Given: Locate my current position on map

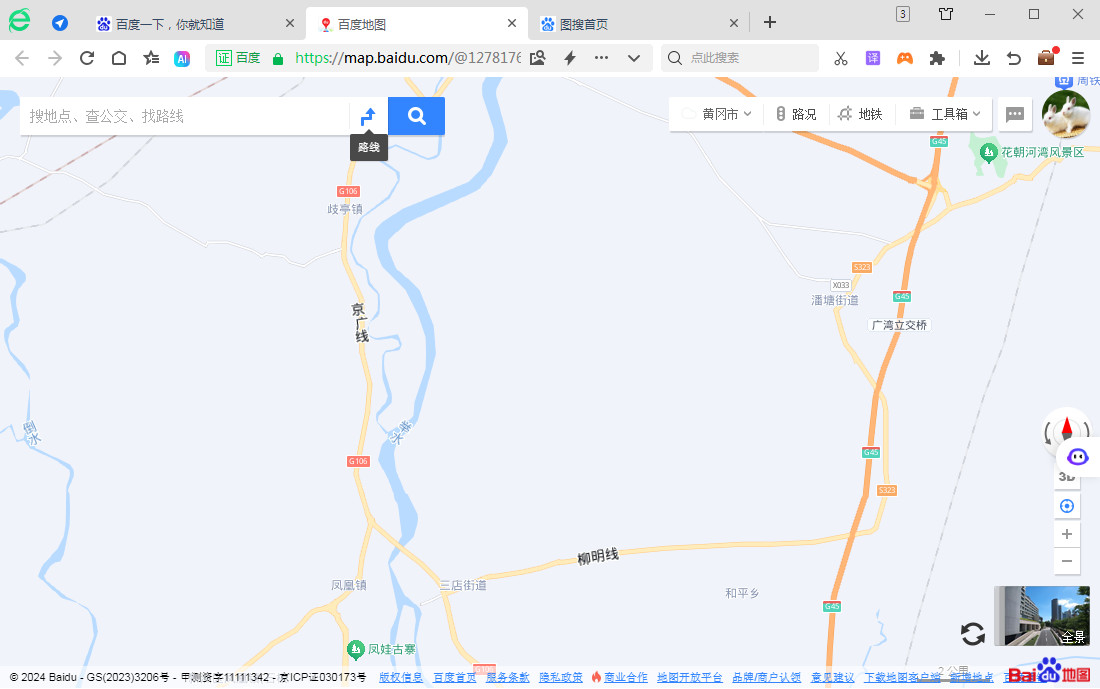Looking at the screenshot, I should pyautogui.click(x=1067, y=506).
